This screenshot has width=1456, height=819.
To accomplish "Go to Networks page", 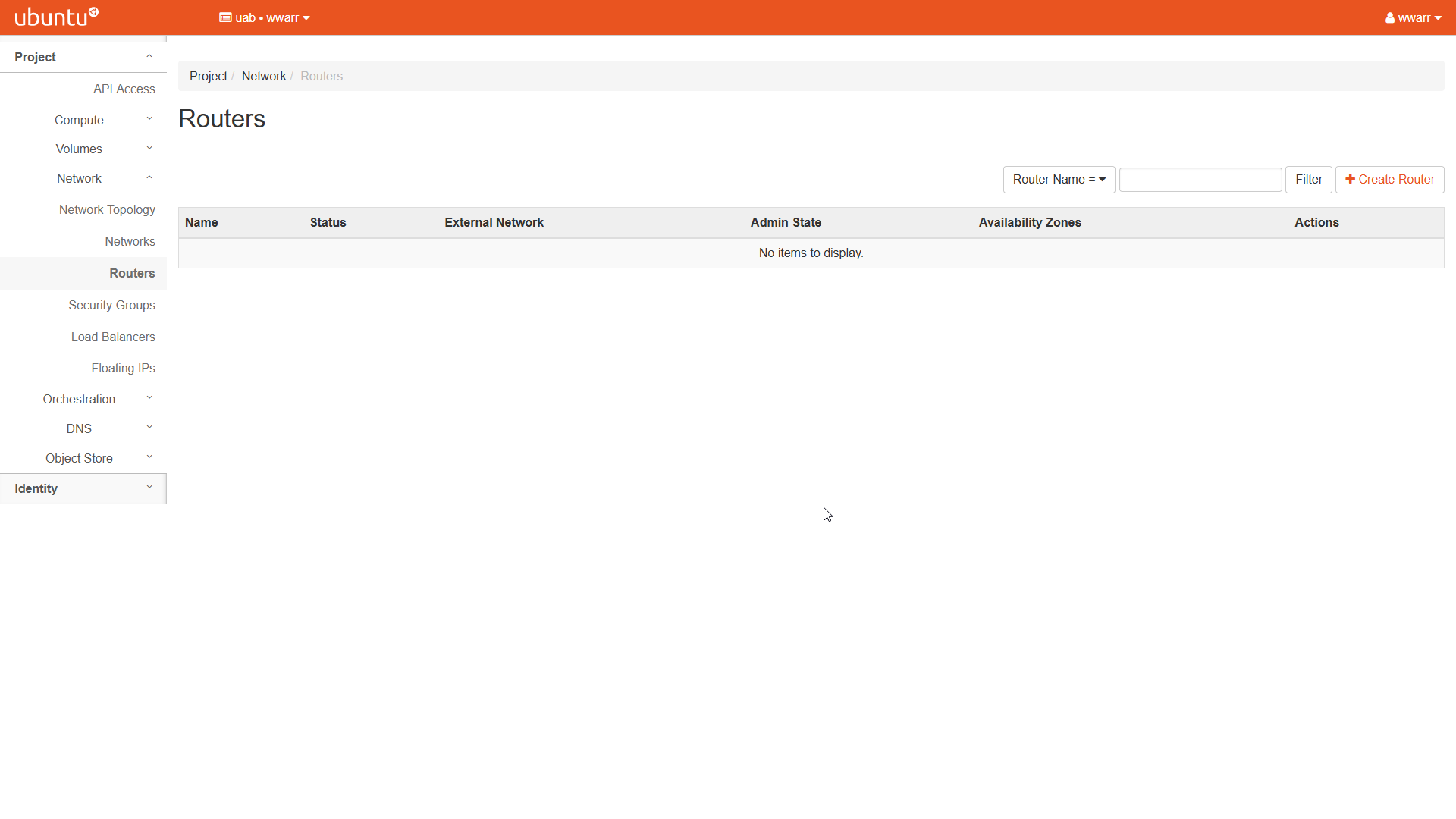I will (130, 241).
